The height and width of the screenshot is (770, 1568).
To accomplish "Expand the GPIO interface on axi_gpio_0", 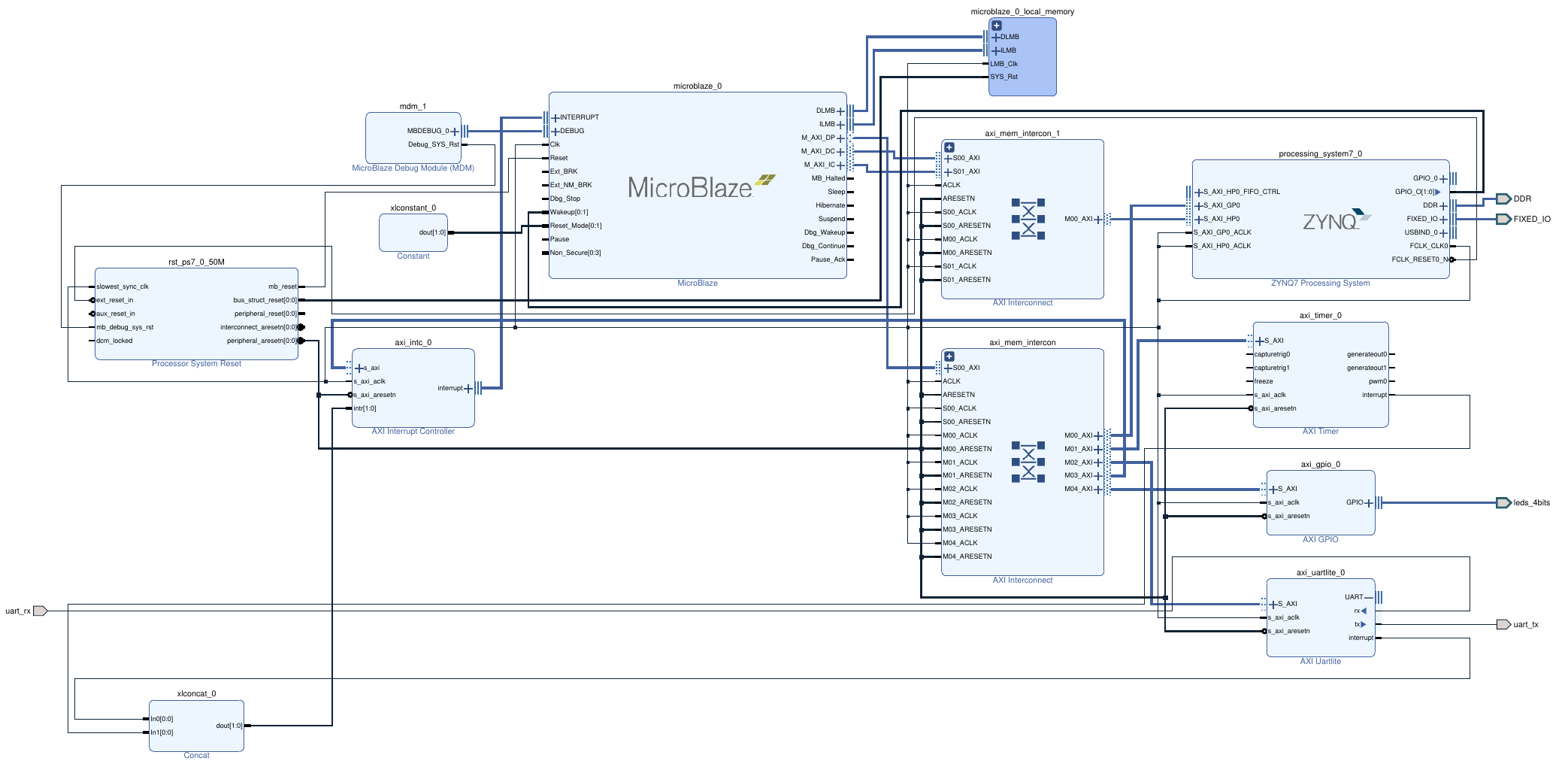I will click(1369, 503).
